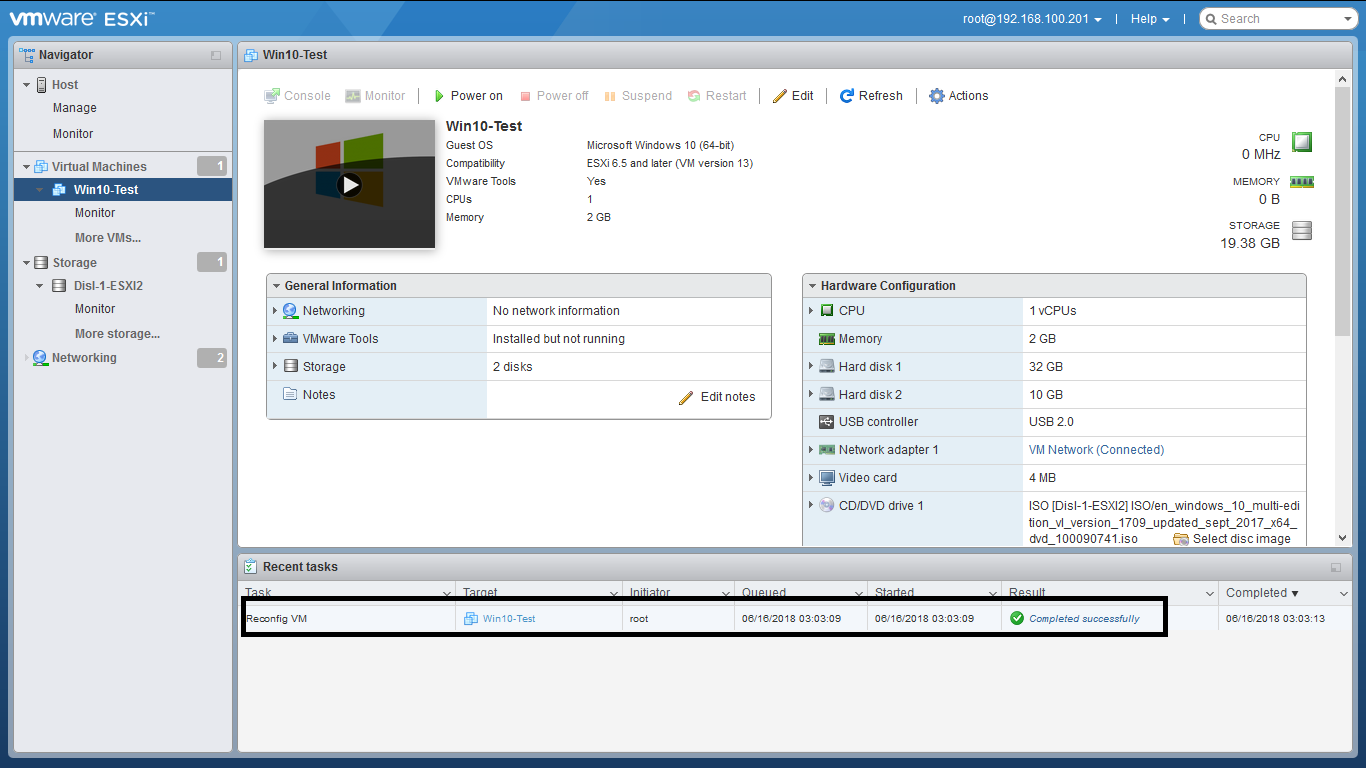This screenshot has width=1366, height=768.
Task: Click the Power on play icon
Action: point(439,96)
